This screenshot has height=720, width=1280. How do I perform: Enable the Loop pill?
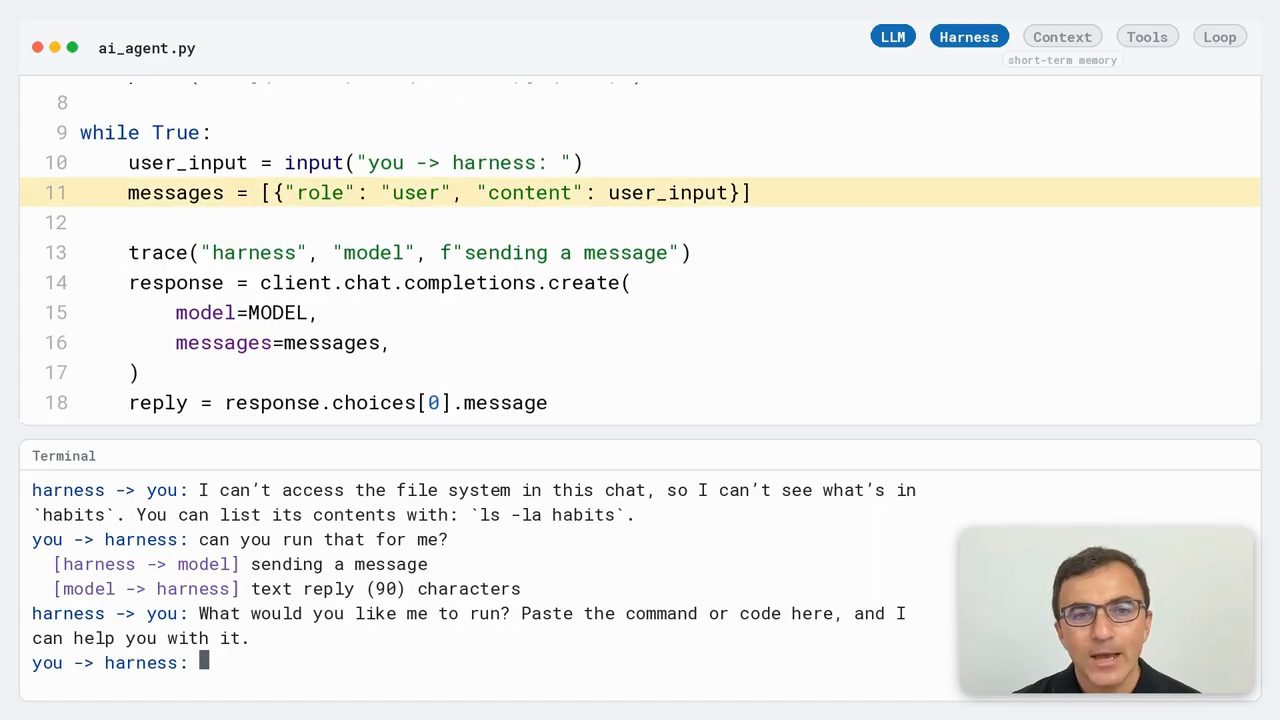click(1219, 37)
